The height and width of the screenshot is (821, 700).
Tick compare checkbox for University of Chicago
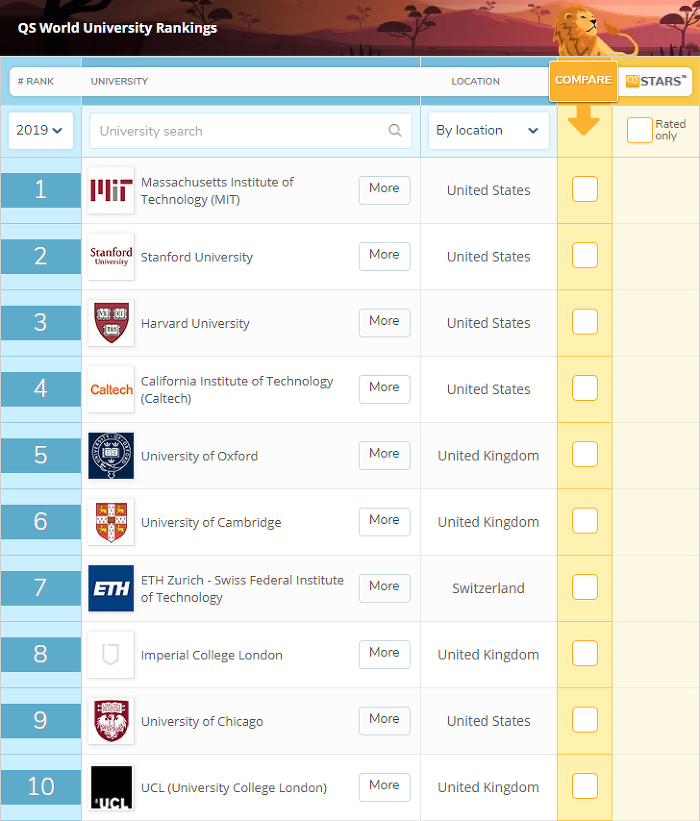585,719
